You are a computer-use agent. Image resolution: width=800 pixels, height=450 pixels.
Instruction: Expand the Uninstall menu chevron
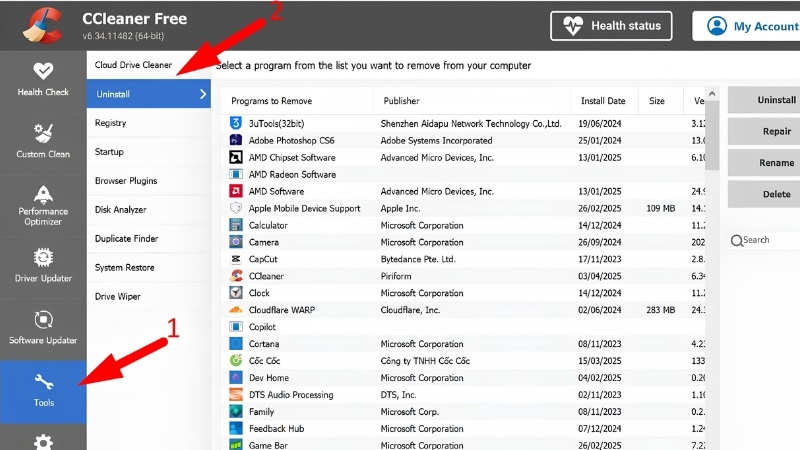(x=203, y=94)
